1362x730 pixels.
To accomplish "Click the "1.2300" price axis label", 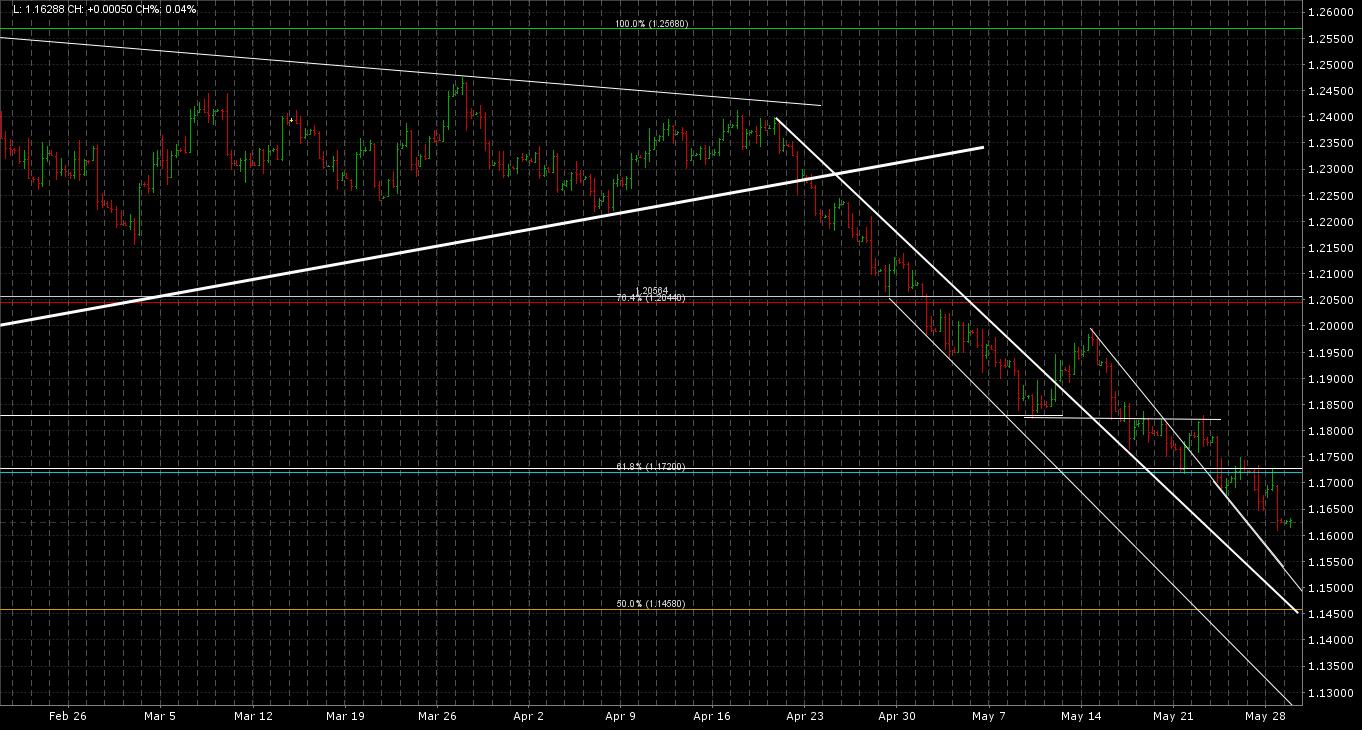I will (1329, 170).
